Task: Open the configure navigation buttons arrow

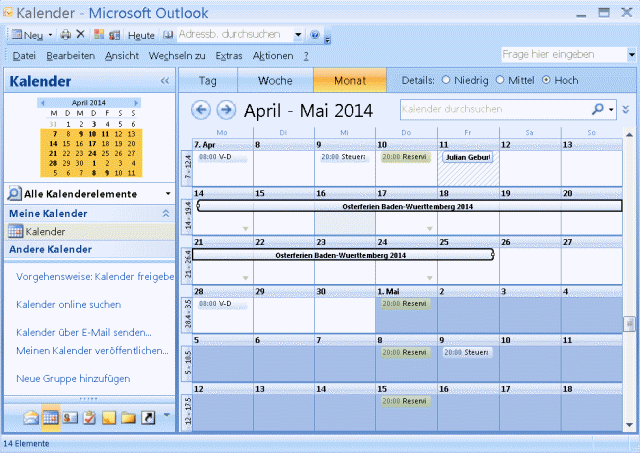Action: click(167, 415)
